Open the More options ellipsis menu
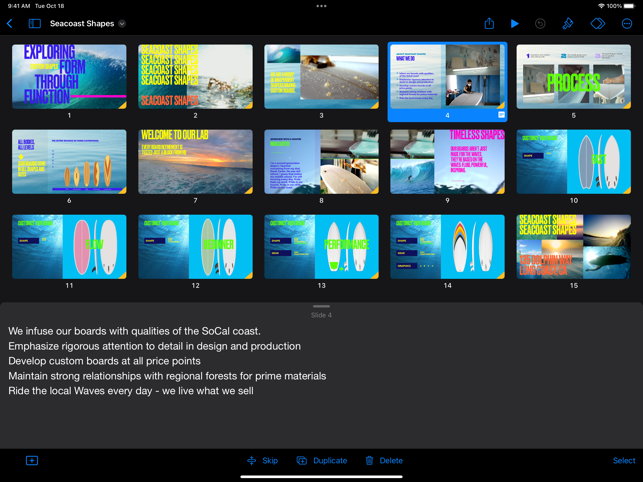The width and height of the screenshot is (643, 482). tap(627, 23)
